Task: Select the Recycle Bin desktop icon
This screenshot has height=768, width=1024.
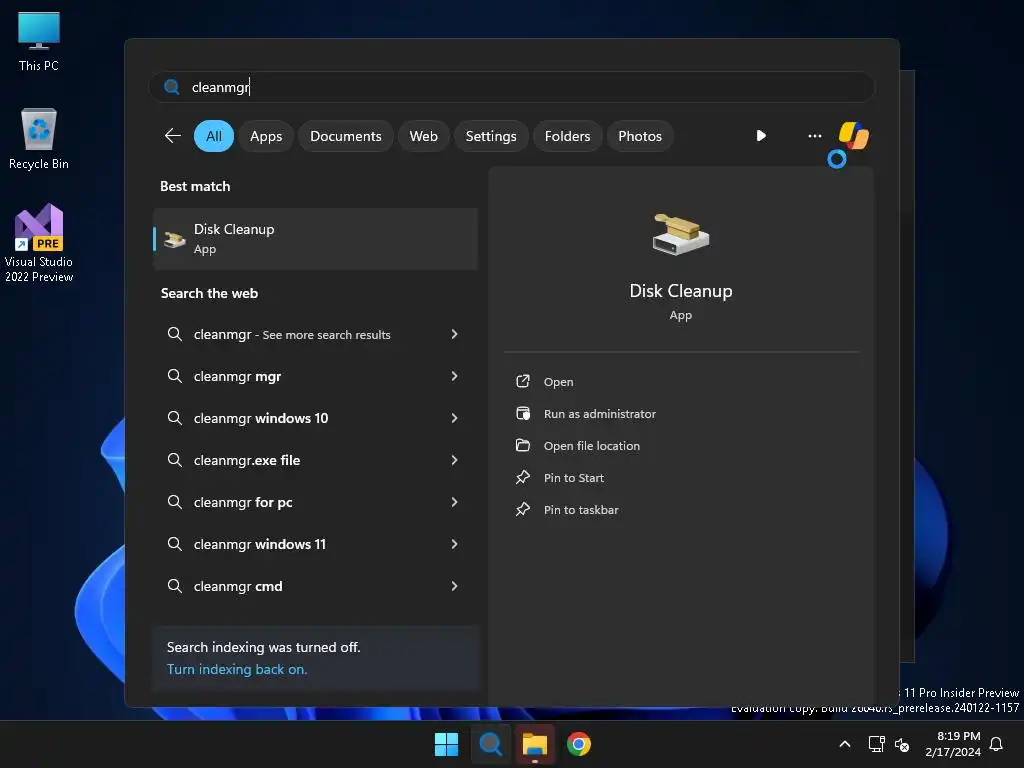Action: click(x=39, y=139)
